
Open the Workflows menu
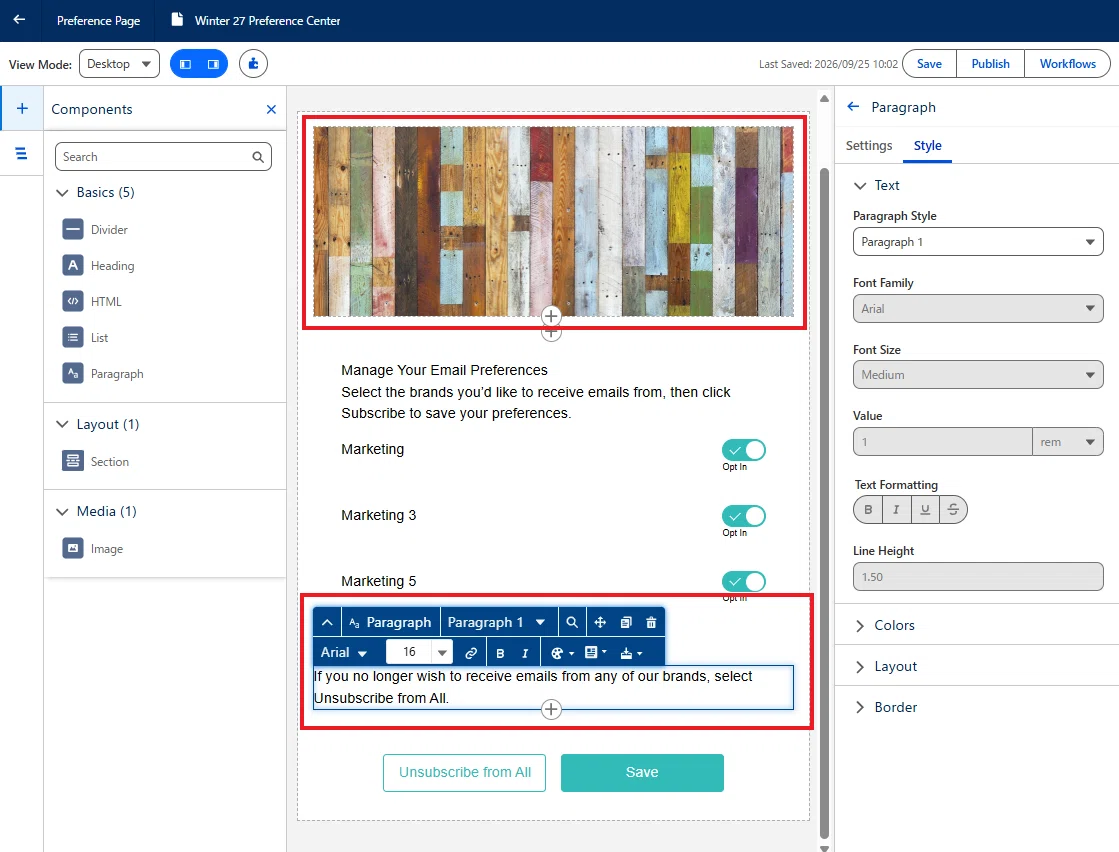point(1067,64)
